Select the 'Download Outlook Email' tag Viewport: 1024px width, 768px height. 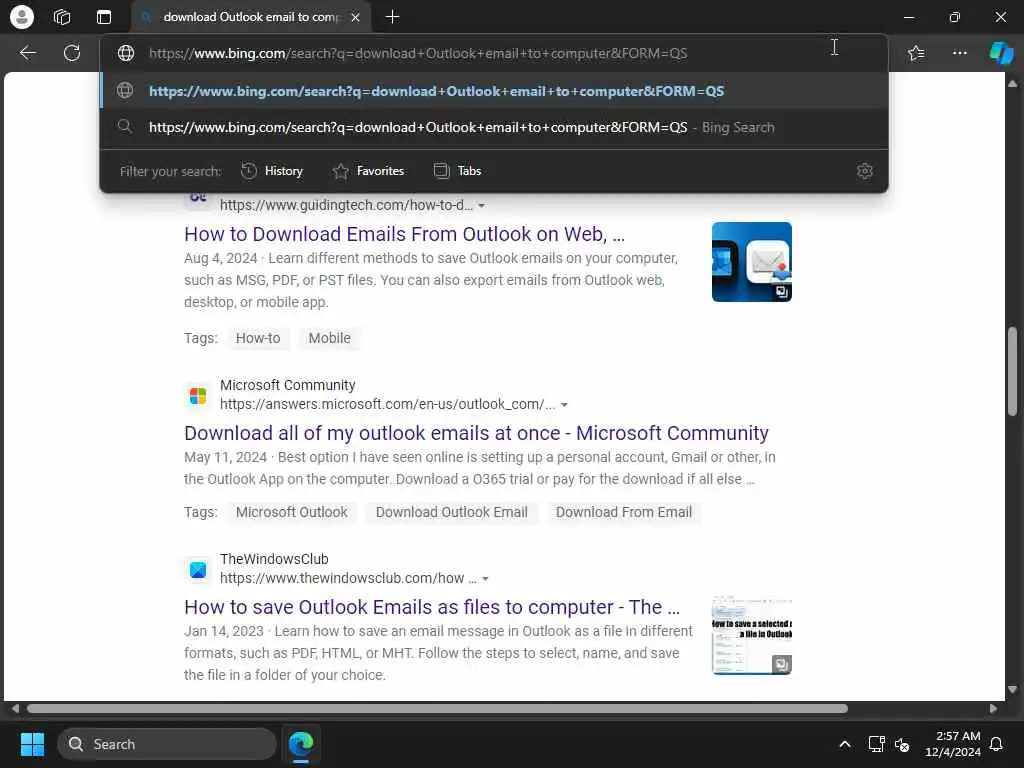click(x=452, y=512)
